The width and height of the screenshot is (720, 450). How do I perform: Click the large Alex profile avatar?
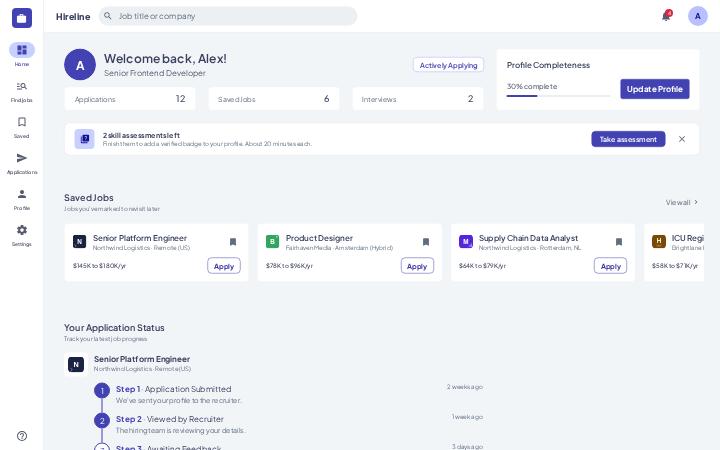point(80,65)
